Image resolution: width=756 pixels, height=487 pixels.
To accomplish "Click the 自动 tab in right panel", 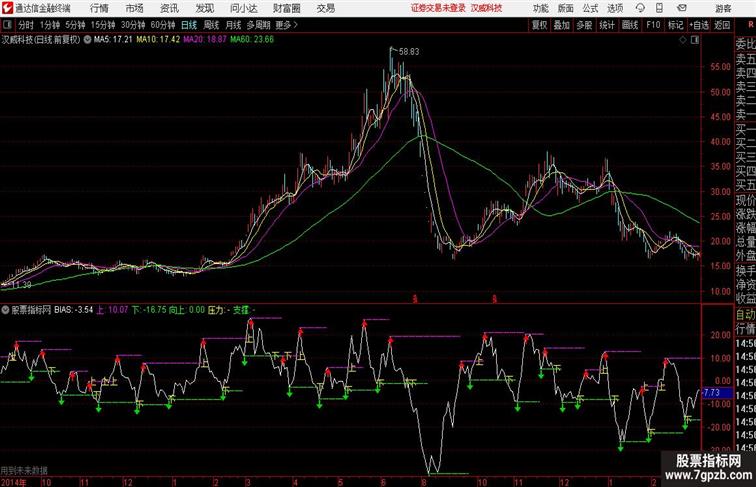I will [745, 315].
